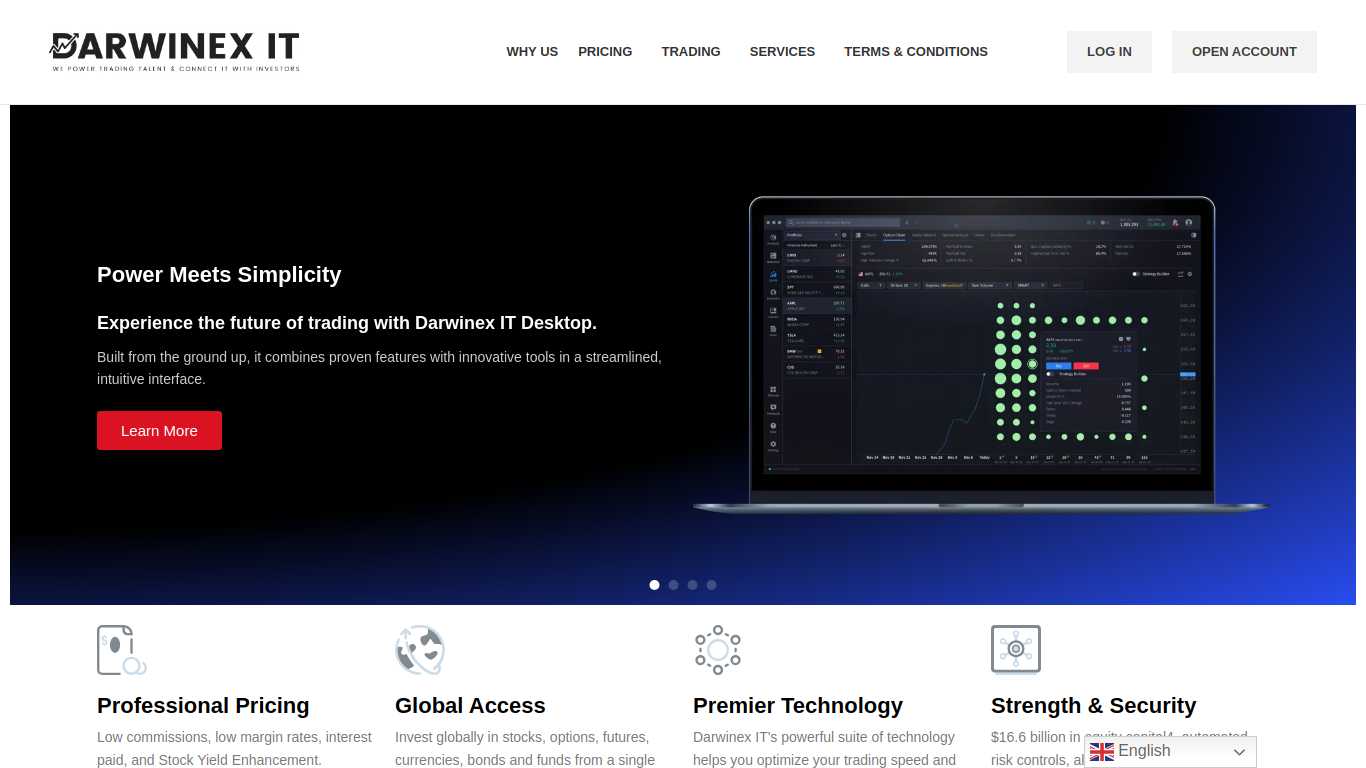Open the Services menu
1366x768 pixels.
[782, 52]
